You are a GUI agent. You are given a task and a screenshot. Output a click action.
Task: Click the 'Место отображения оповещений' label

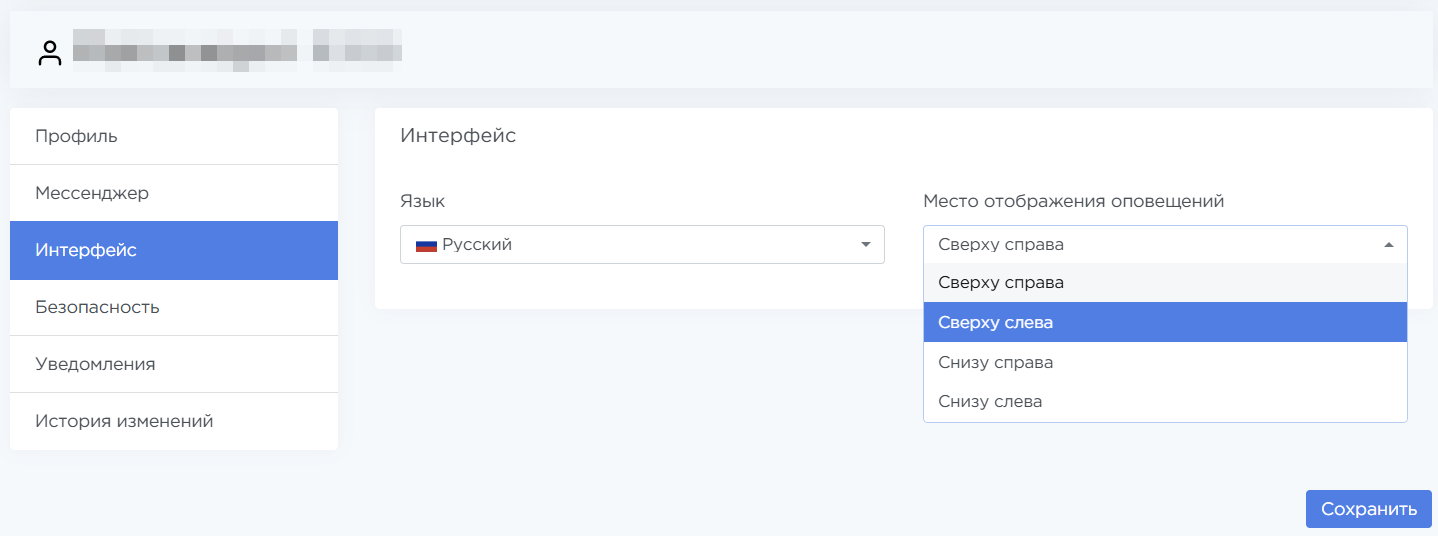[x=1073, y=201]
